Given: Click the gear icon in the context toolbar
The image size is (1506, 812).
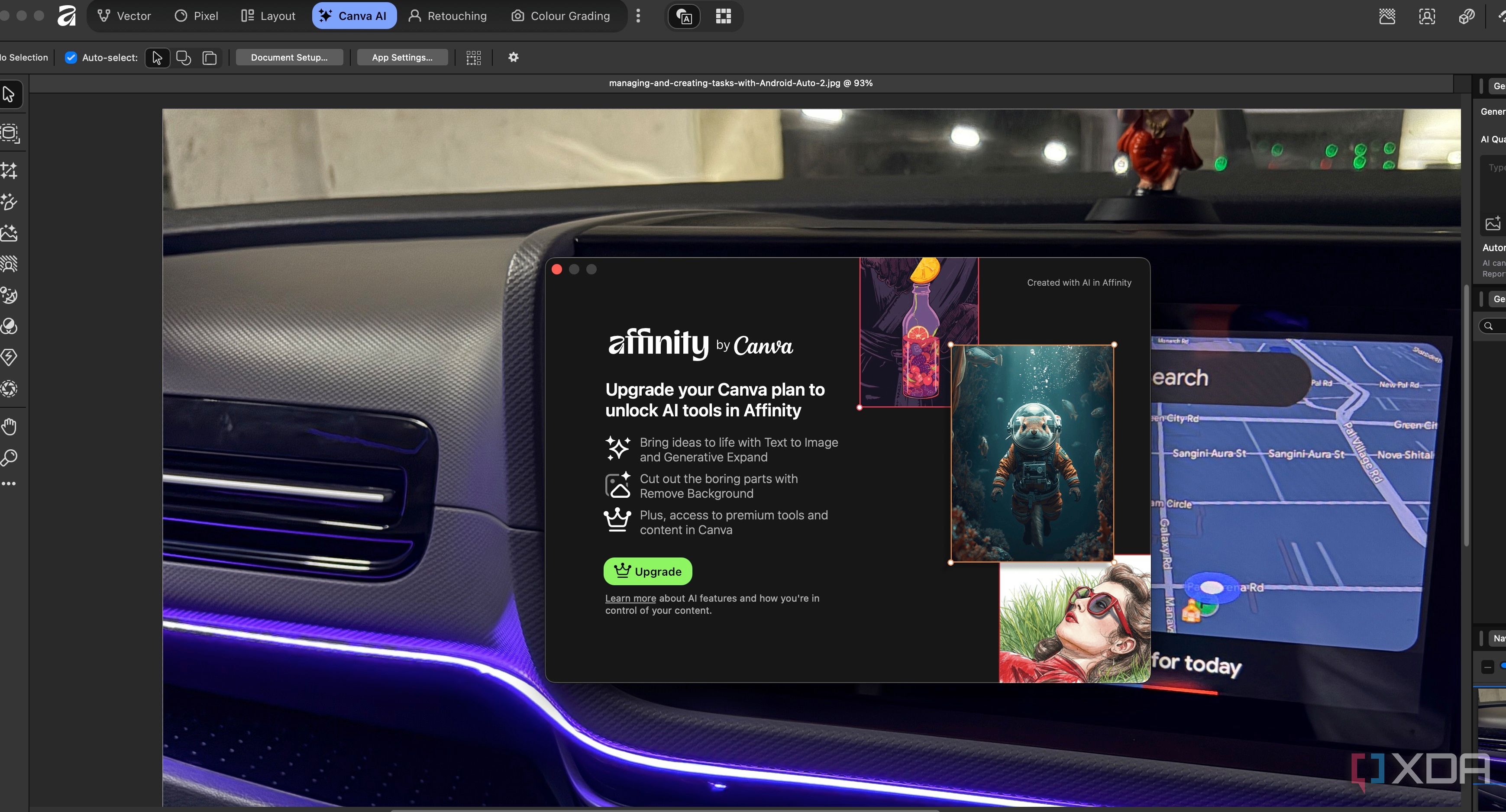Looking at the screenshot, I should [x=513, y=57].
